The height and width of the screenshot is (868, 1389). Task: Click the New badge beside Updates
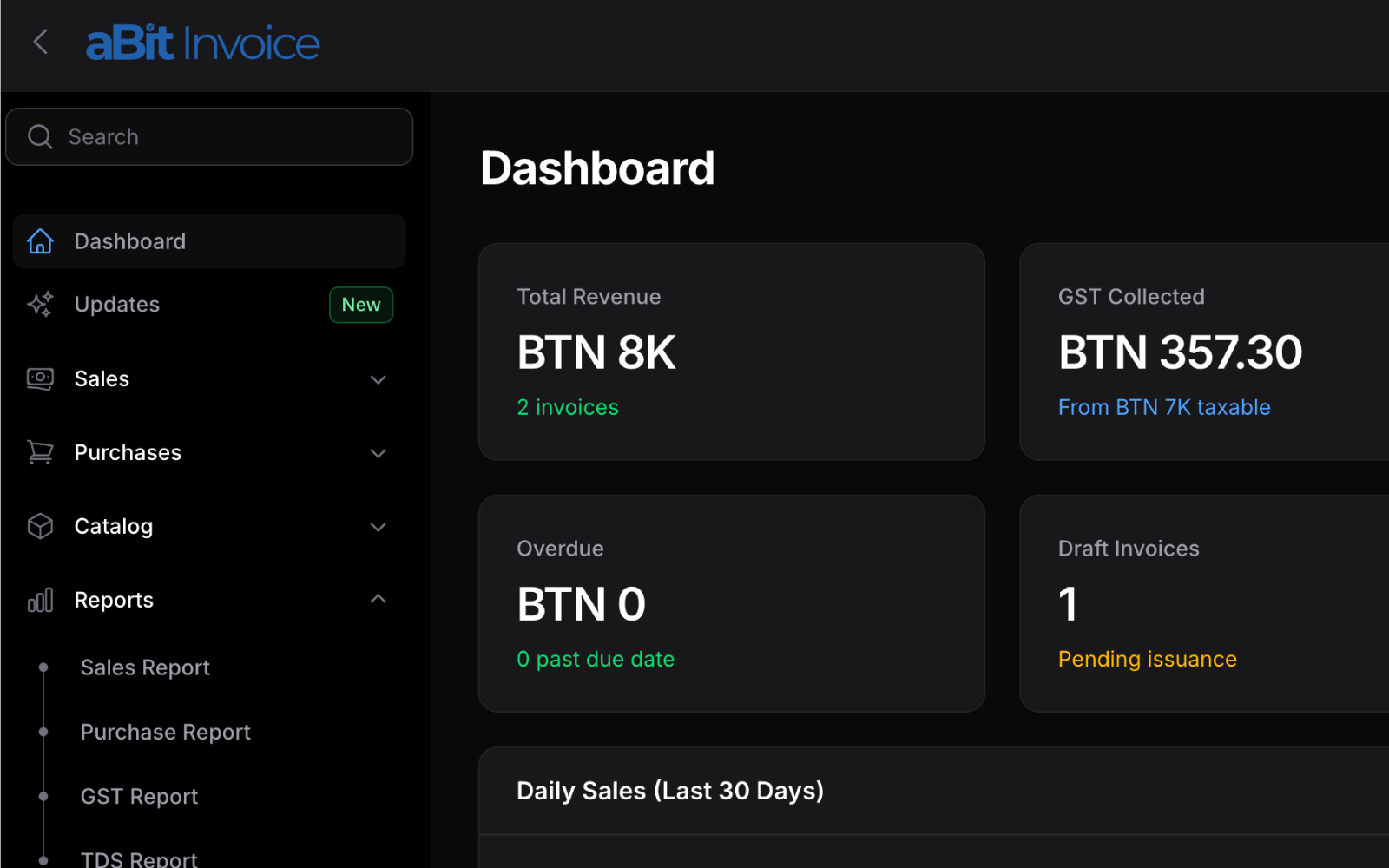pos(361,305)
